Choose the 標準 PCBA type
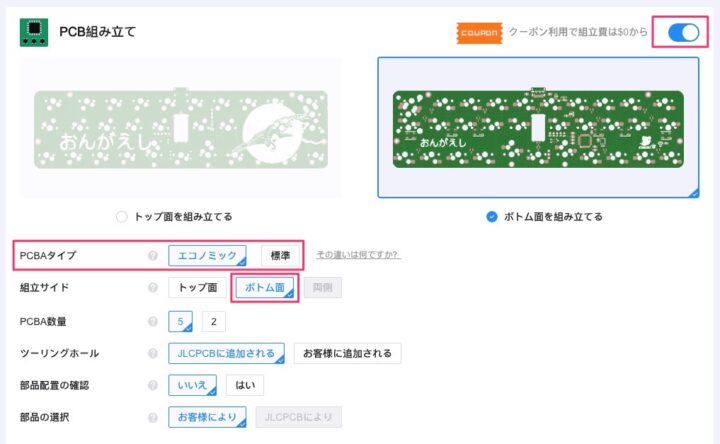720x444 pixels. tap(281, 256)
